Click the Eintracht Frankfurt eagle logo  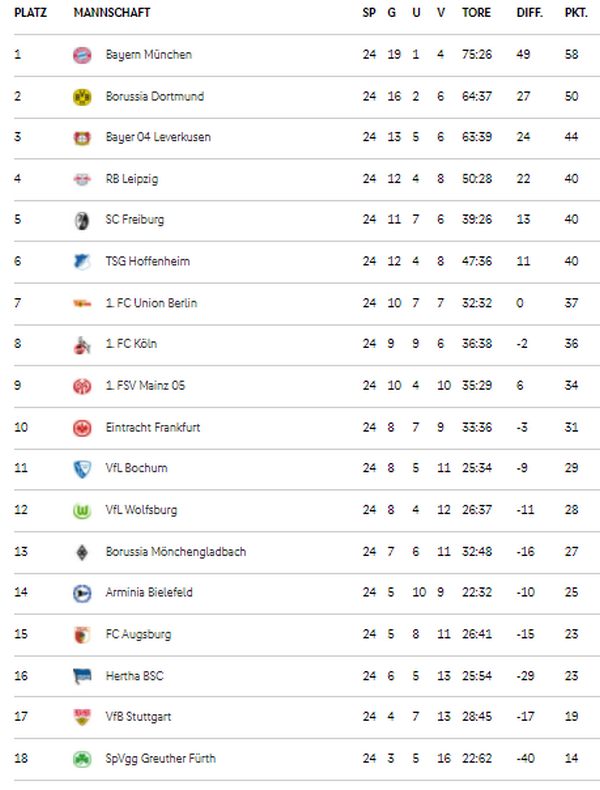[82, 428]
